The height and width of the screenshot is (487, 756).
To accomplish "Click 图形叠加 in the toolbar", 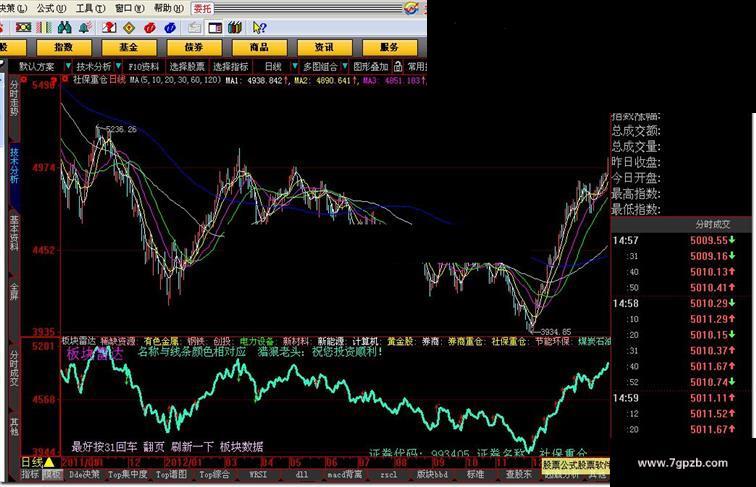I will coord(370,67).
